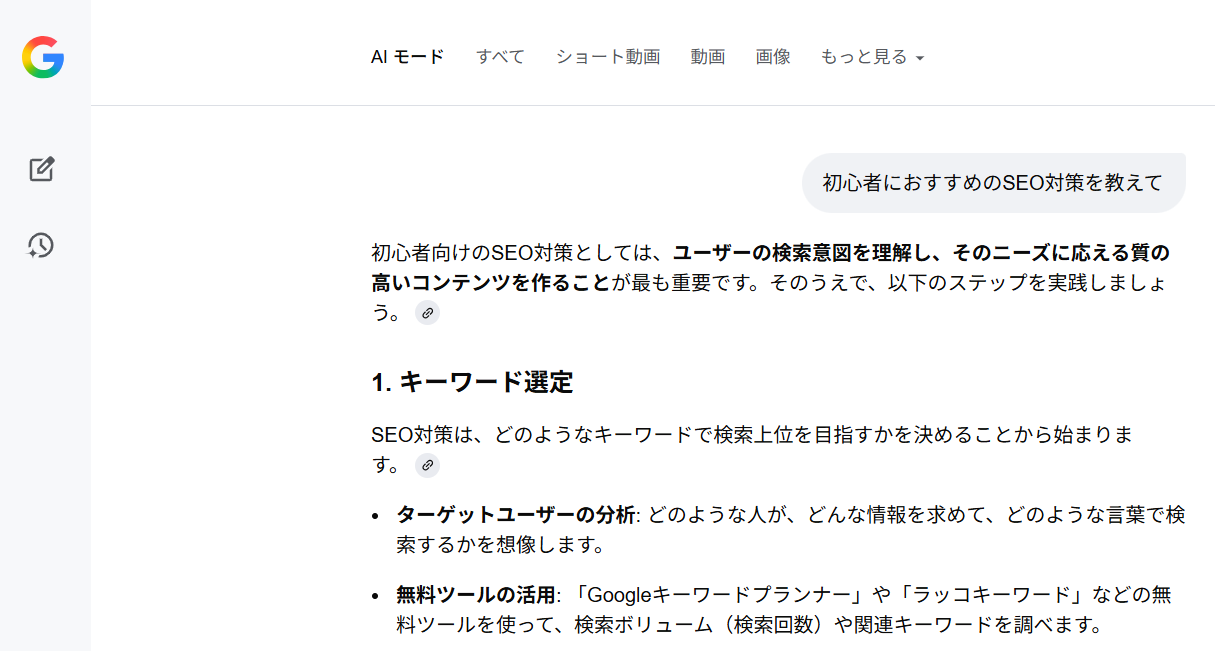Click the 無料ツールの活用 bullet title
The image size is (1215, 651).
[x=475, y=595]
